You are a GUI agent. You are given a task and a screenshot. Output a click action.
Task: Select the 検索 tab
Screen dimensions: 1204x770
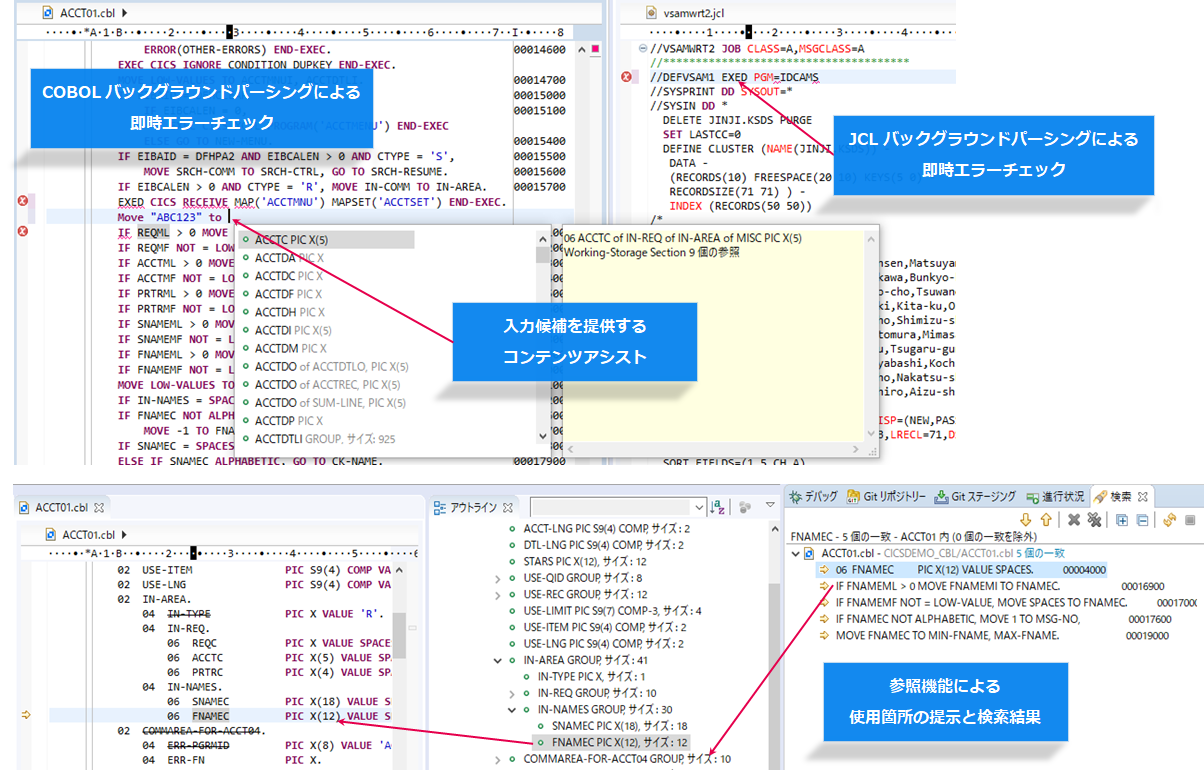click(x=1114, y=496)
